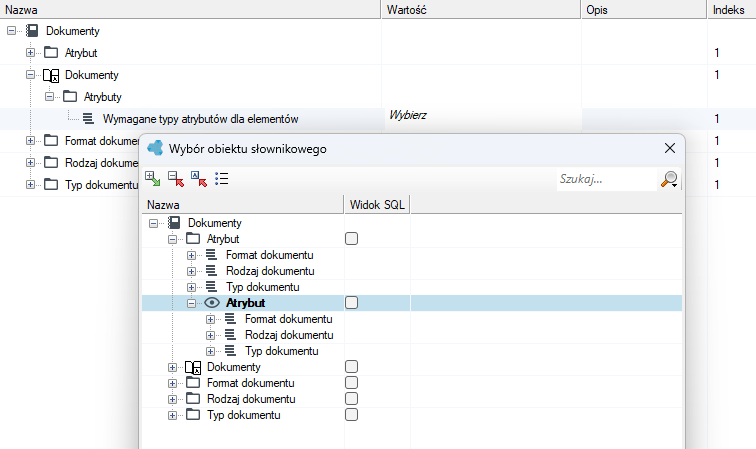The height and width of the screenshot is (449, 756).
Task: Click the folder icon of Rodzaj dokumentu in dialog
Action: [x=193, y=399]
